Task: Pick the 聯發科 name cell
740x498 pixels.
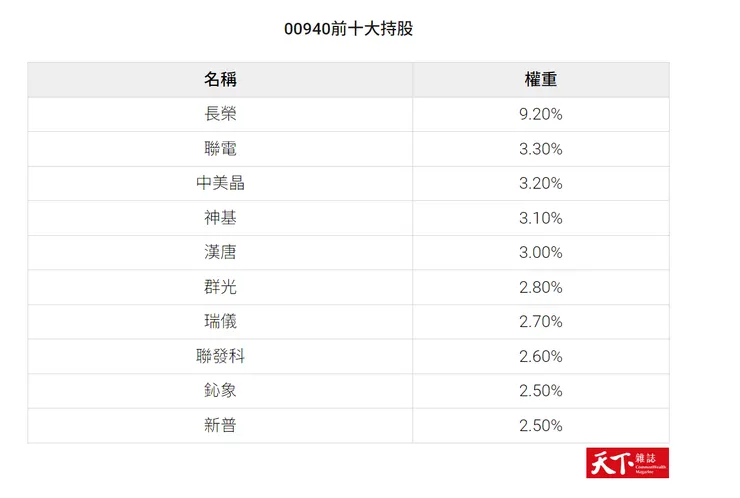Action: [x=220, y=356]
